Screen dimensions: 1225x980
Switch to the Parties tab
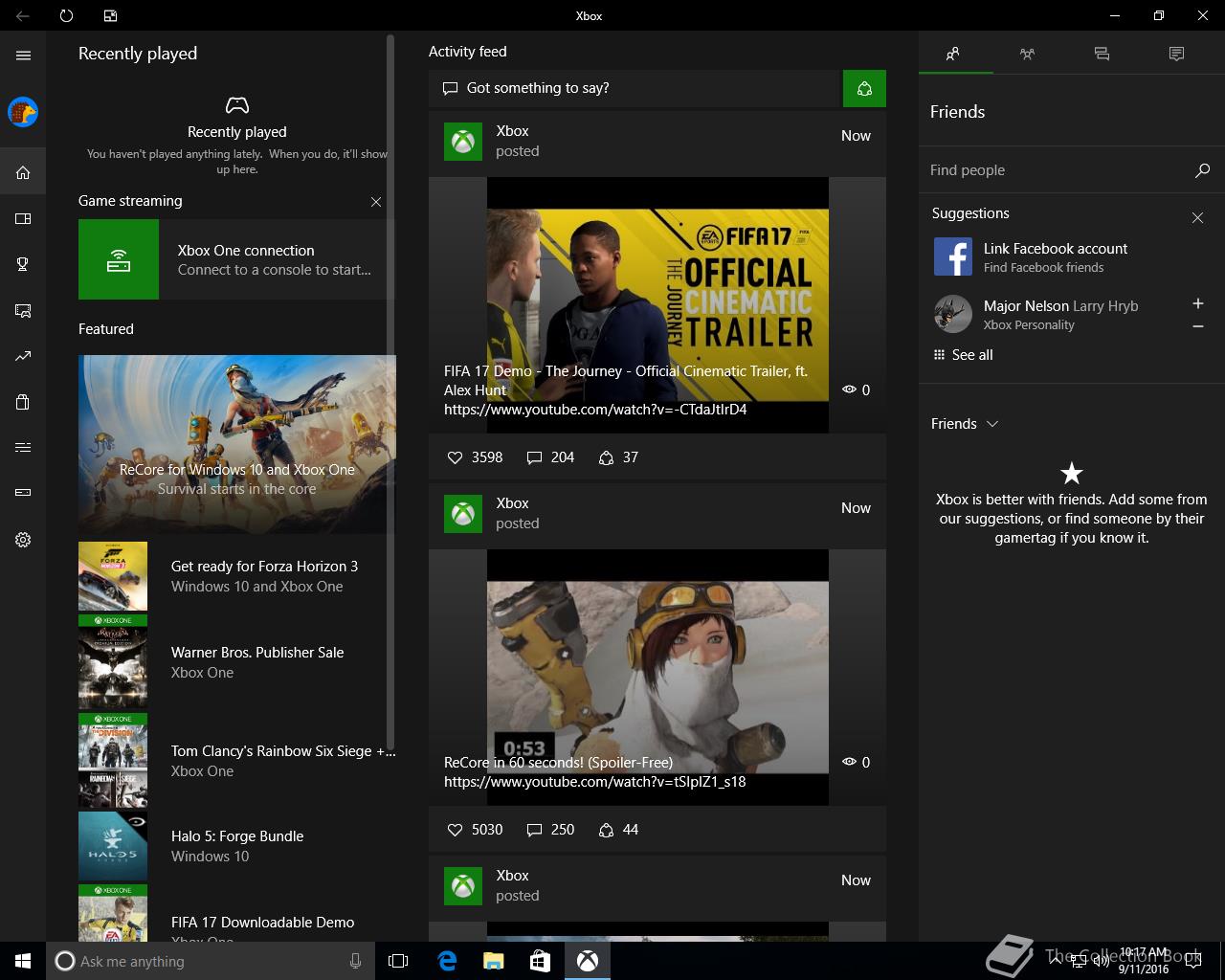[1027, 55]
